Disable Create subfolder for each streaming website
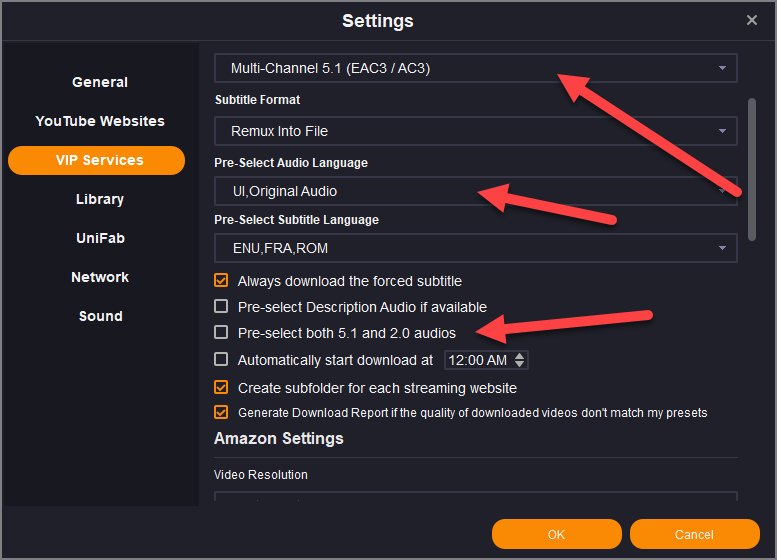 tap(222, 387)
